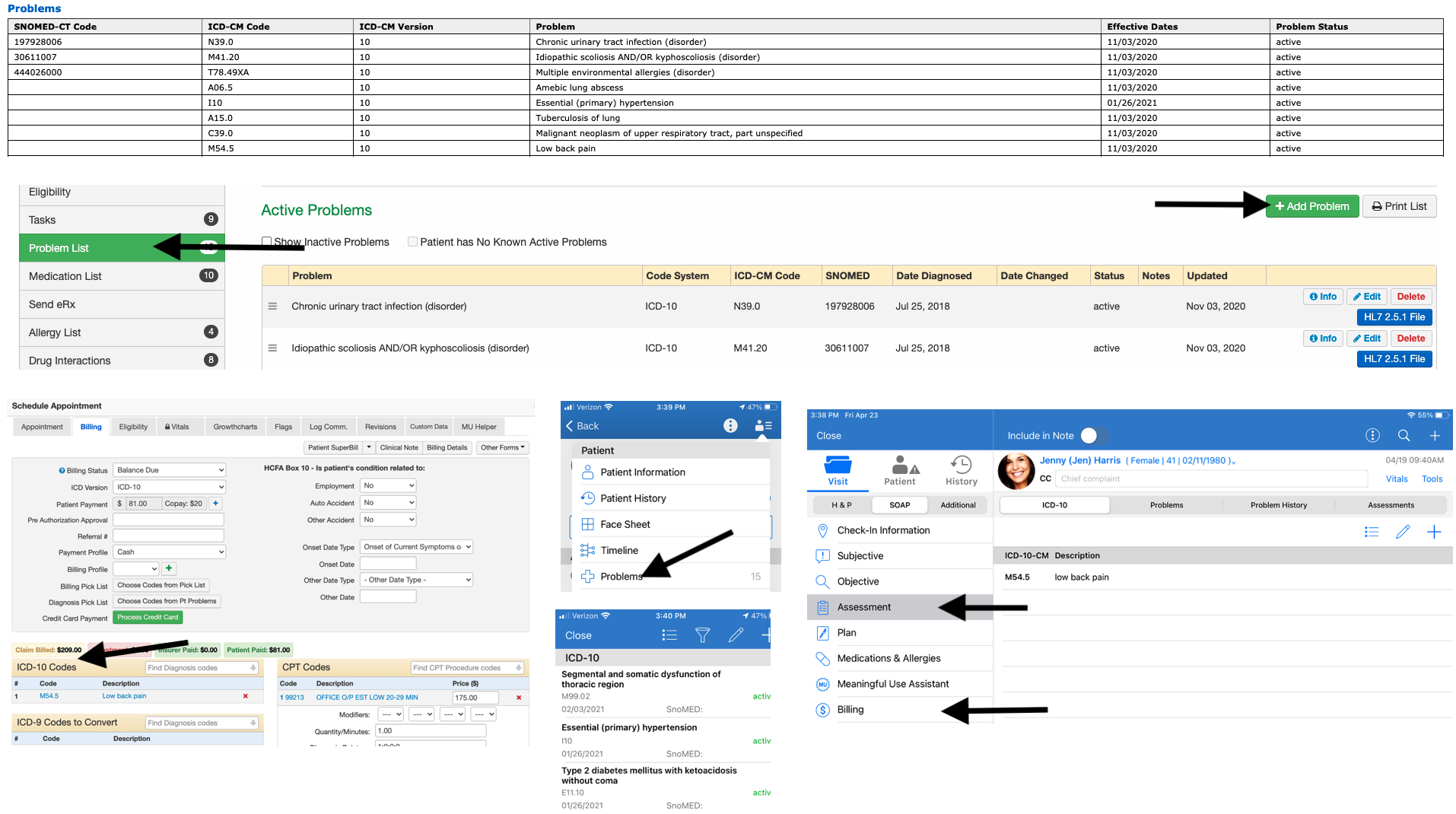Select the Problem History tab on iPad
The width and height of the screenshot is (1456, 814).
(1279, 505)
